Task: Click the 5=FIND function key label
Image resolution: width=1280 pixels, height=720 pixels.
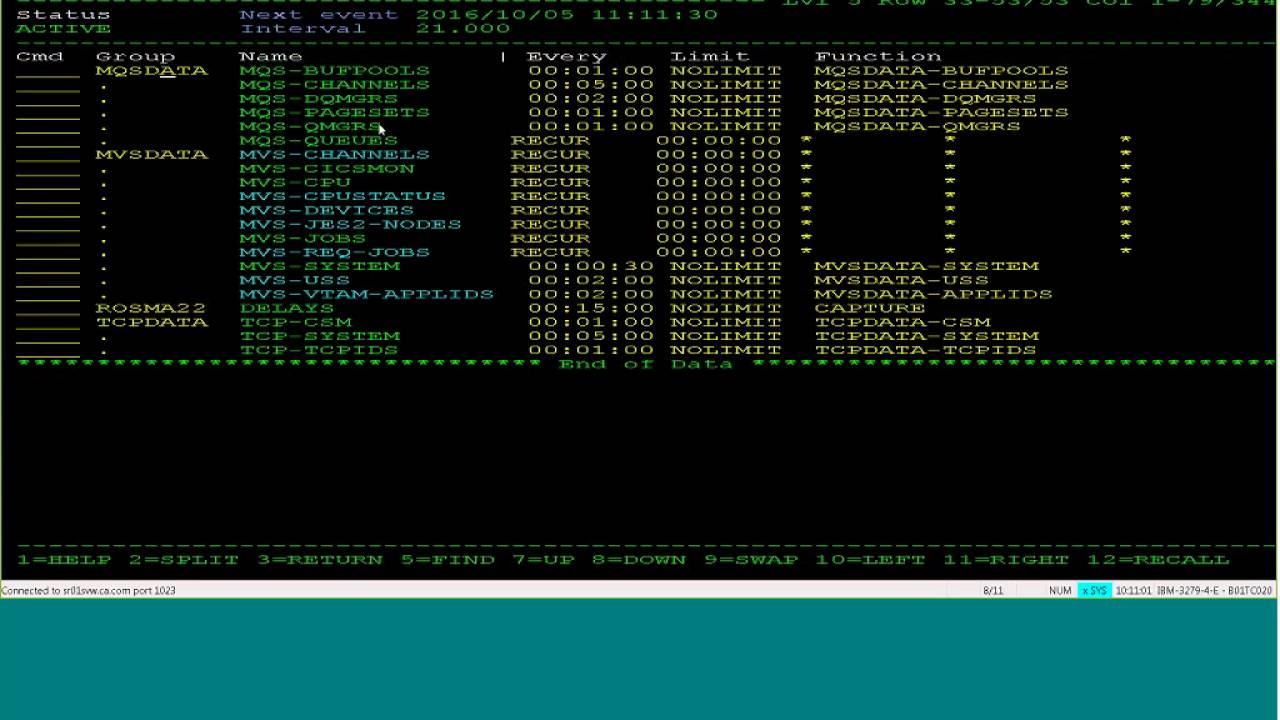Action: point(448,560)
